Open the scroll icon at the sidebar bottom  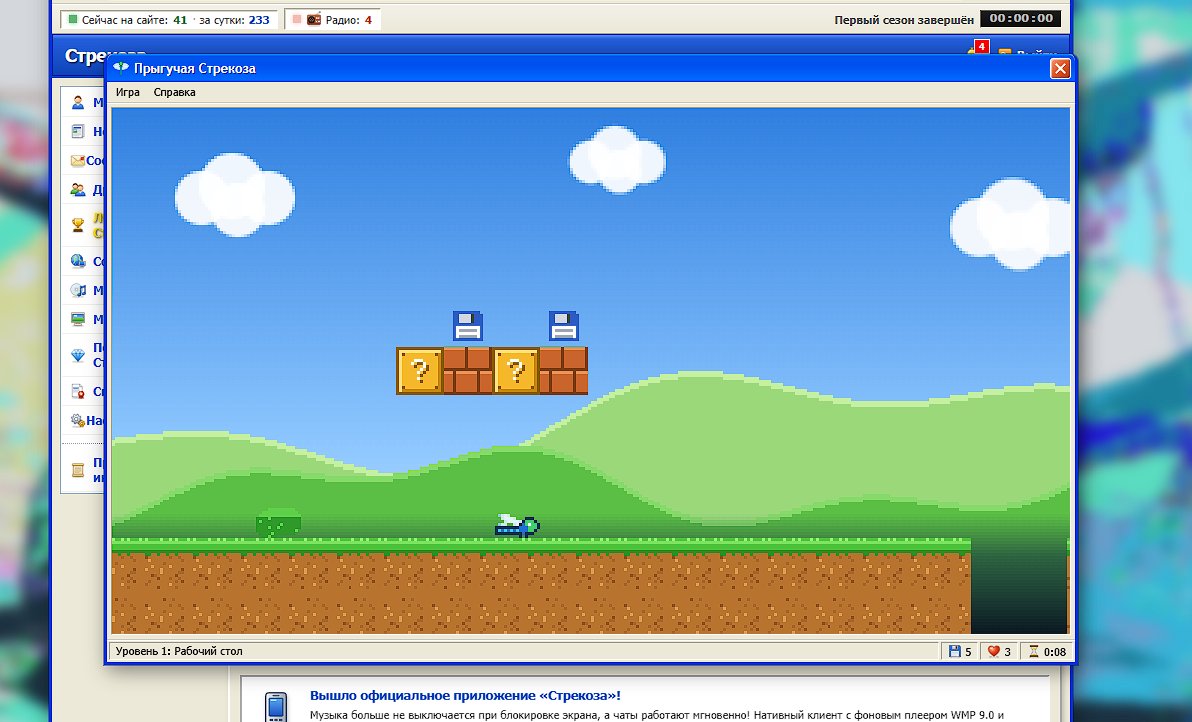tap(78, 470)
